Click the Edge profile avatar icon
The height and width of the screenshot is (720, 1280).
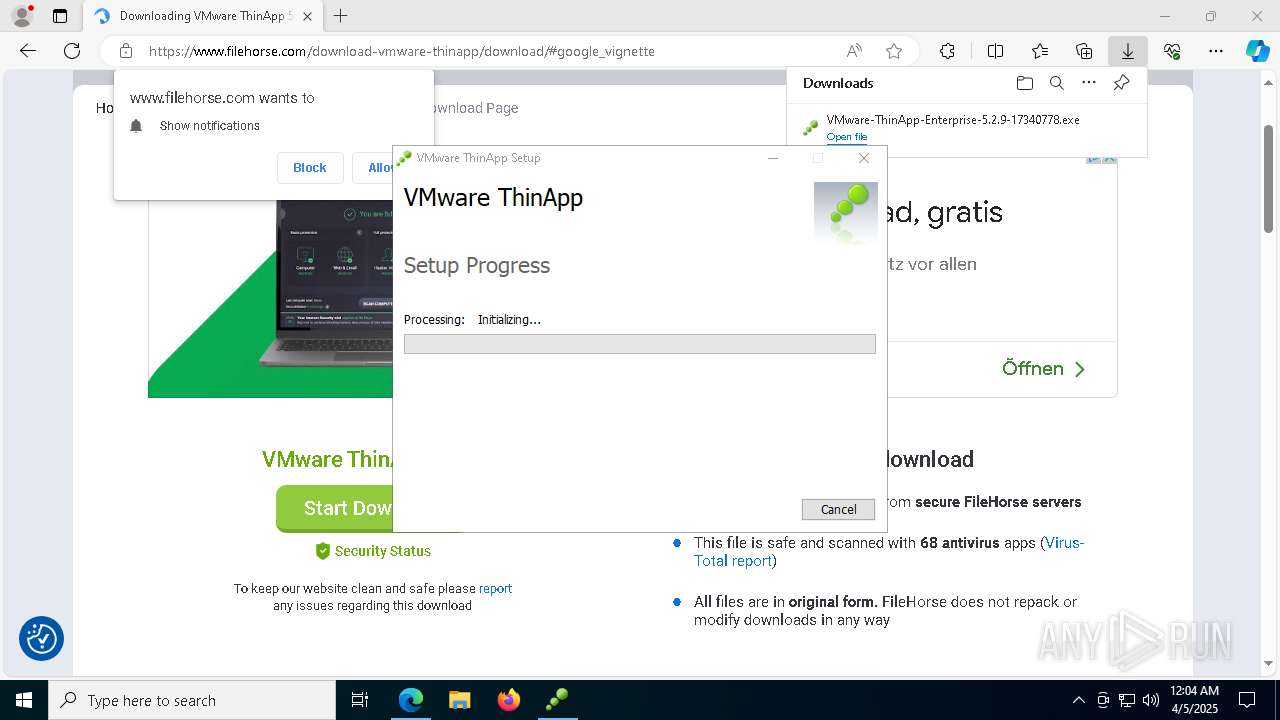(22, 16)
